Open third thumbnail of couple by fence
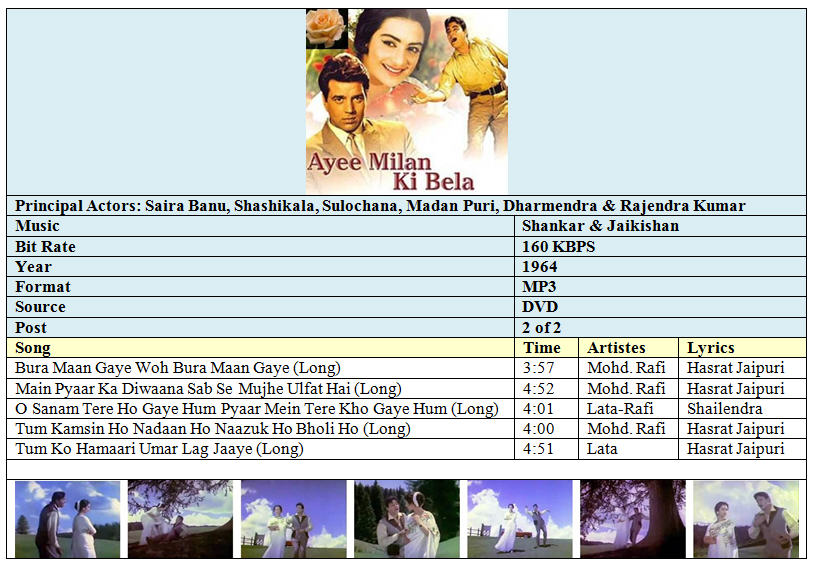This screenshot has height=565, width=814. coord(294,519)
